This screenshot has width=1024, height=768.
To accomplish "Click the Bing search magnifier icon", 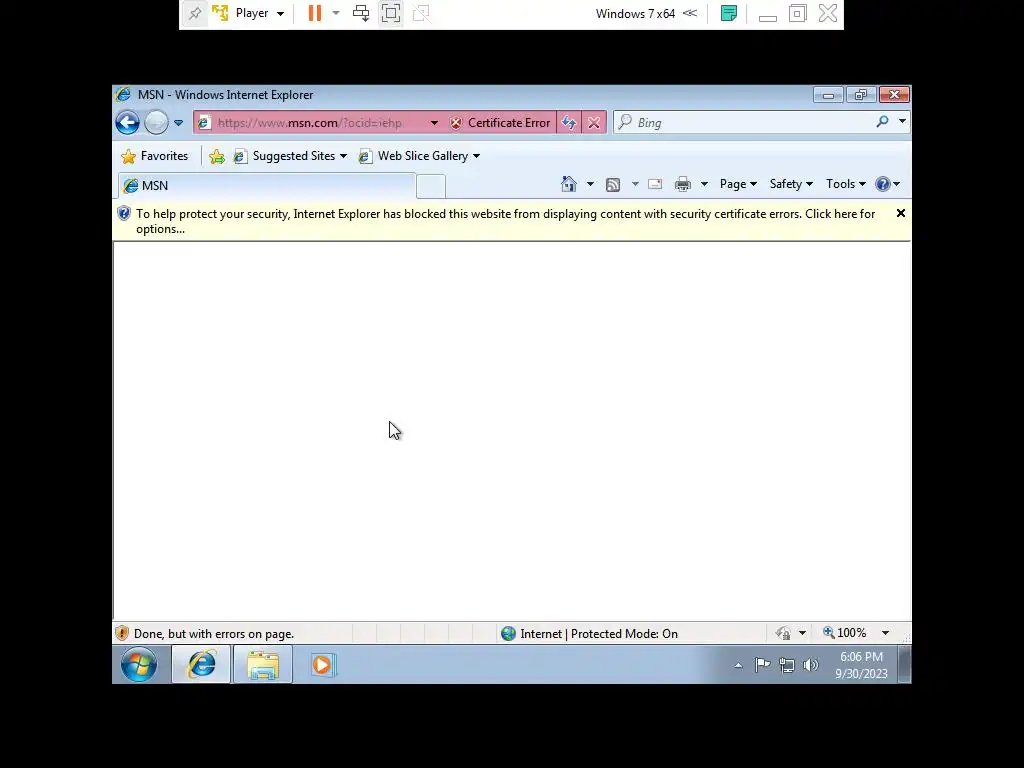I will (882, 121).
